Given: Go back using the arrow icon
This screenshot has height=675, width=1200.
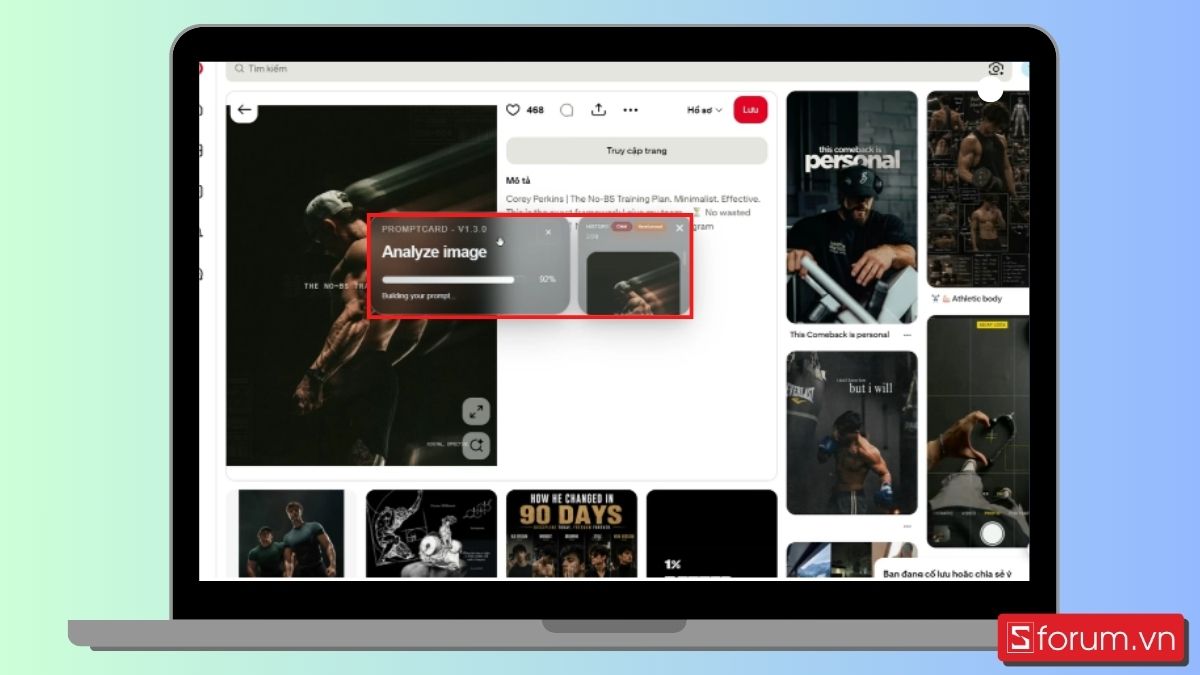Looking at the screenshot, I should [x=243, y=110].
